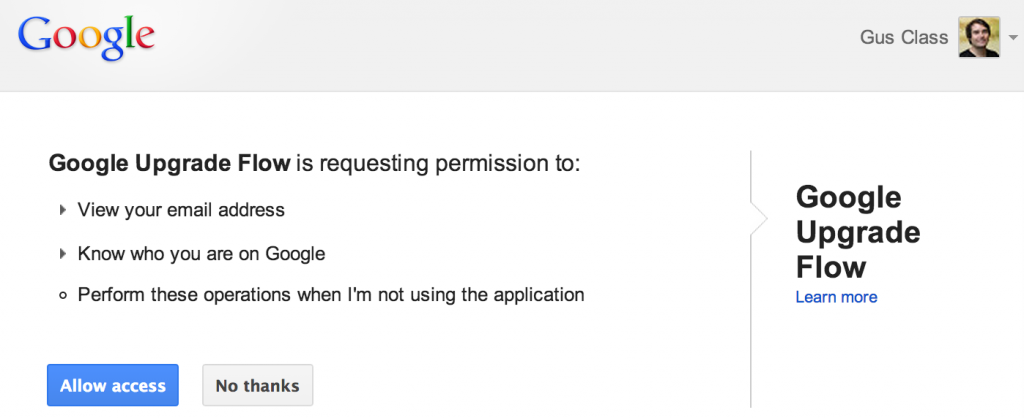Screen dimensions: 1024x418
Task: Open the account dropdown arrow beside avatar
Action: [x=1013, y=38]
